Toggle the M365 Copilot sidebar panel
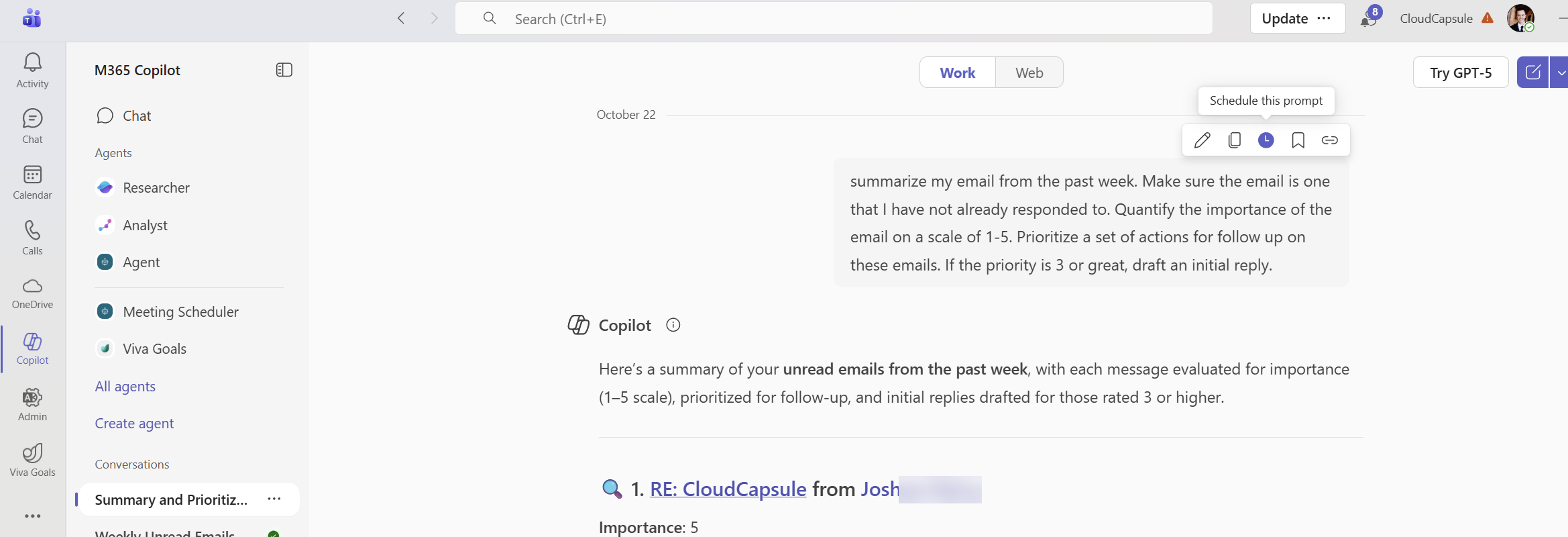This screenshot has width=1568, height=537. pyautogui.click(x=284, y=70)
